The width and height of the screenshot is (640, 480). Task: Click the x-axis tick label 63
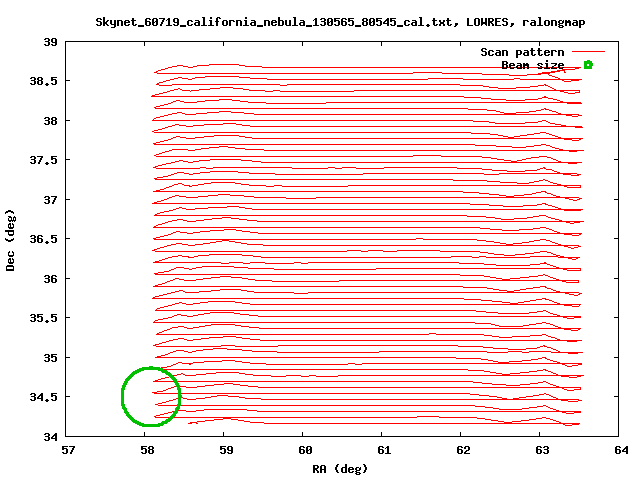tap(542, 450)
